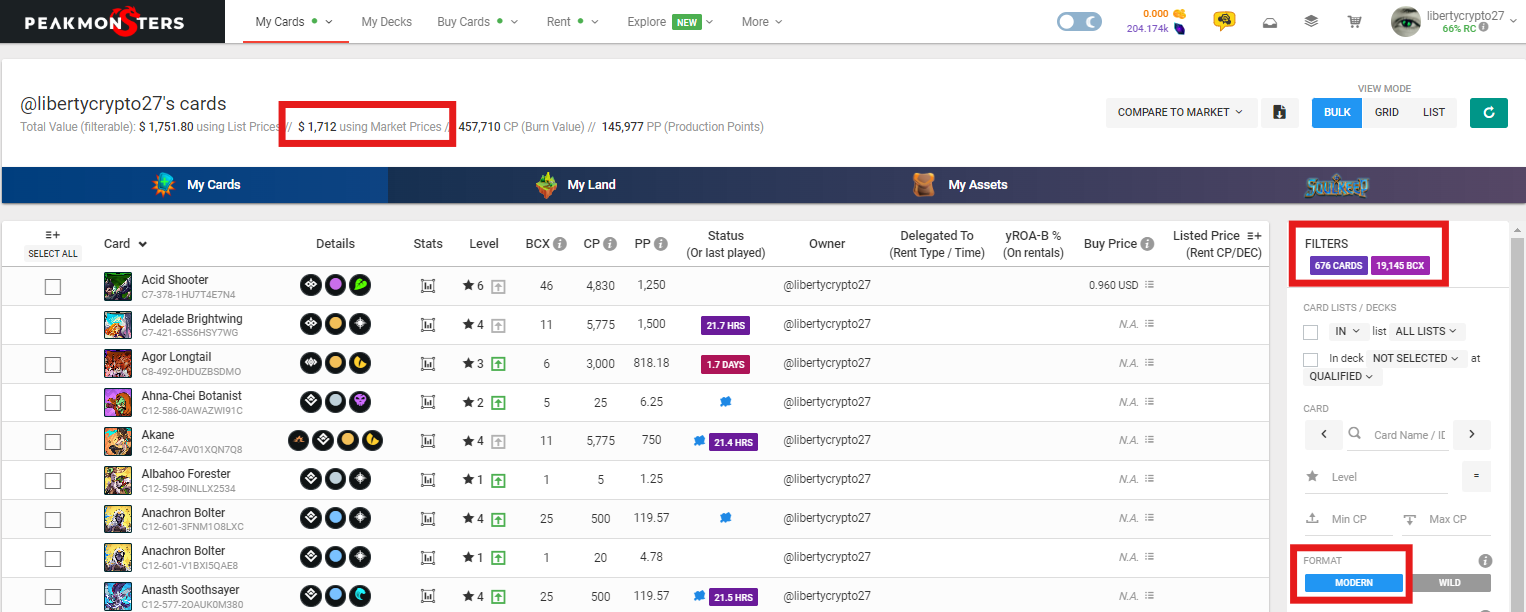The height and width of the screenshot is (612, 1526).
Task: Click Acid Shooter price list icon
Action: [1149, 285]
